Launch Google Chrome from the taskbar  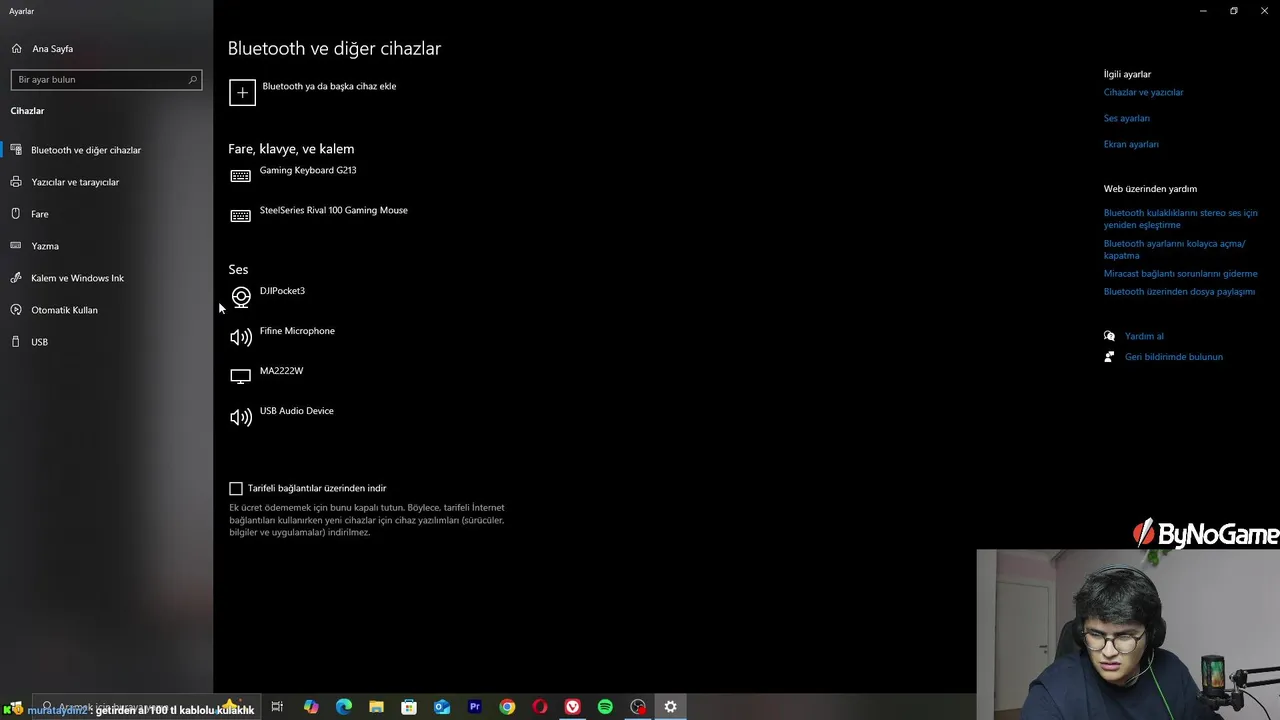coord(507,707)
